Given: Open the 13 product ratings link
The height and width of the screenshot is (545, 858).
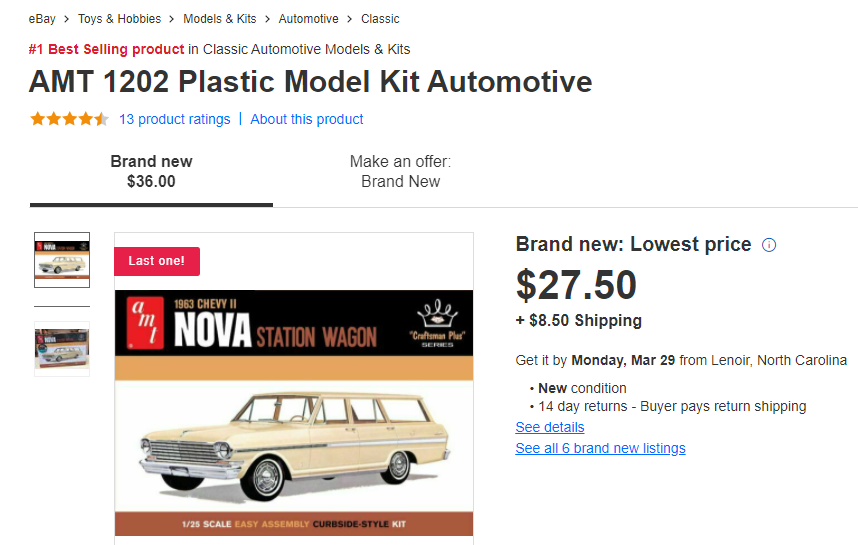Looking at the screenshot, I should 175,119.
